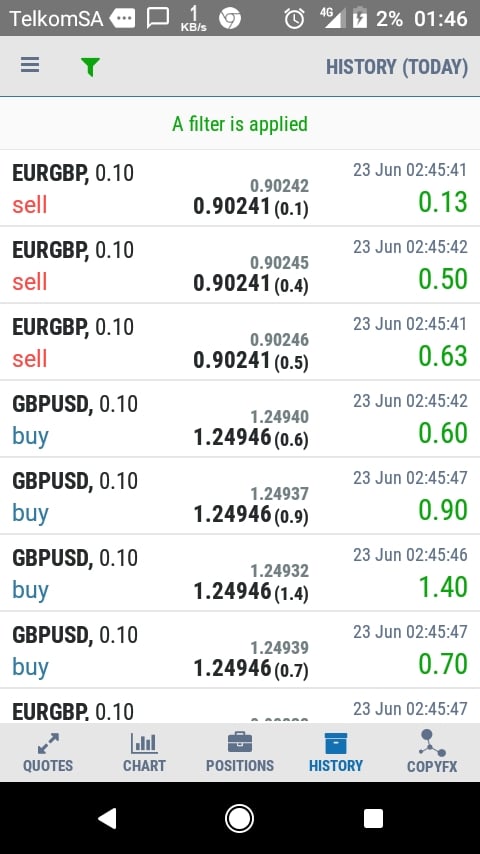Expand the GBPUSD buy deal opened at 1.24937
Viewport: 480px width, 854px height.
click(240, 496)
